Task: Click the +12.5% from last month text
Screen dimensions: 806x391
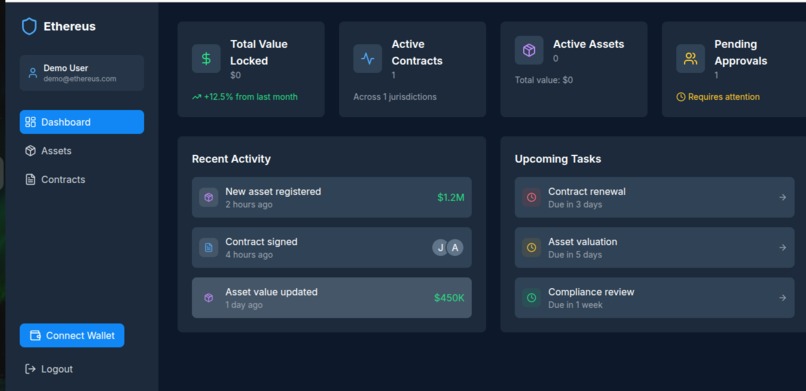Action: (250, 97)
